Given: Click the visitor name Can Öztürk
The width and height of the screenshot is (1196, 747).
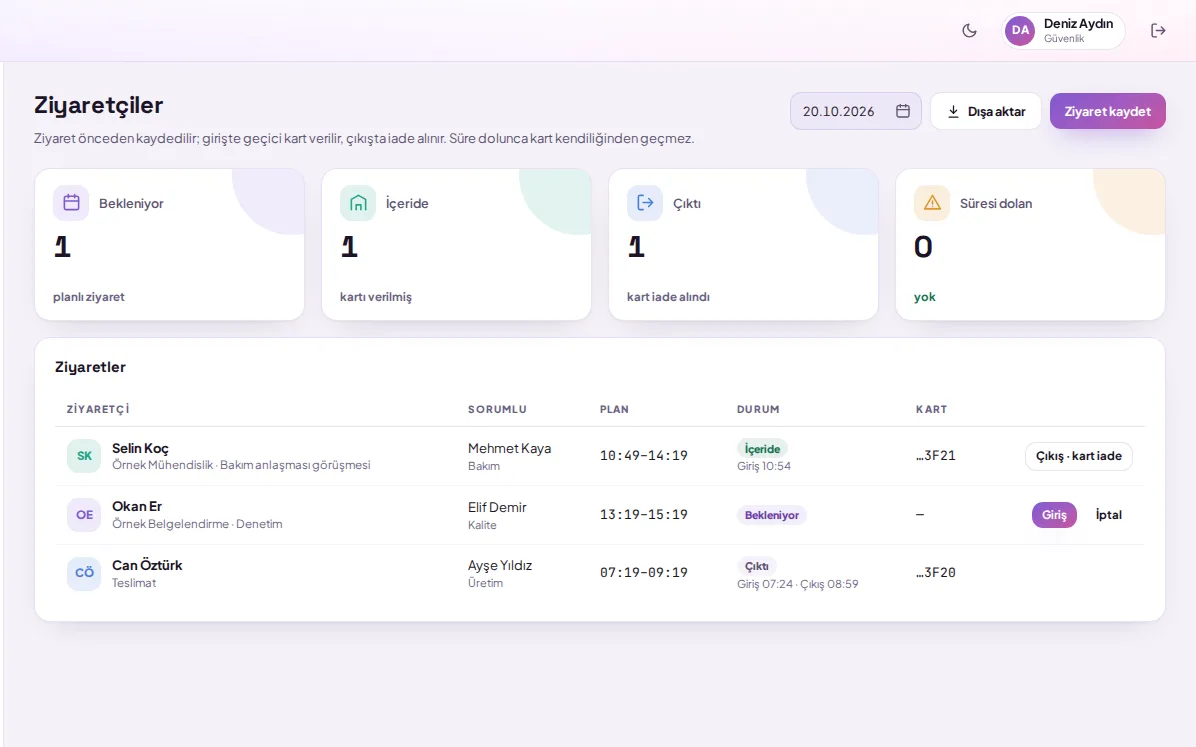Looking at the screenshot, I should tap(147, 565).
